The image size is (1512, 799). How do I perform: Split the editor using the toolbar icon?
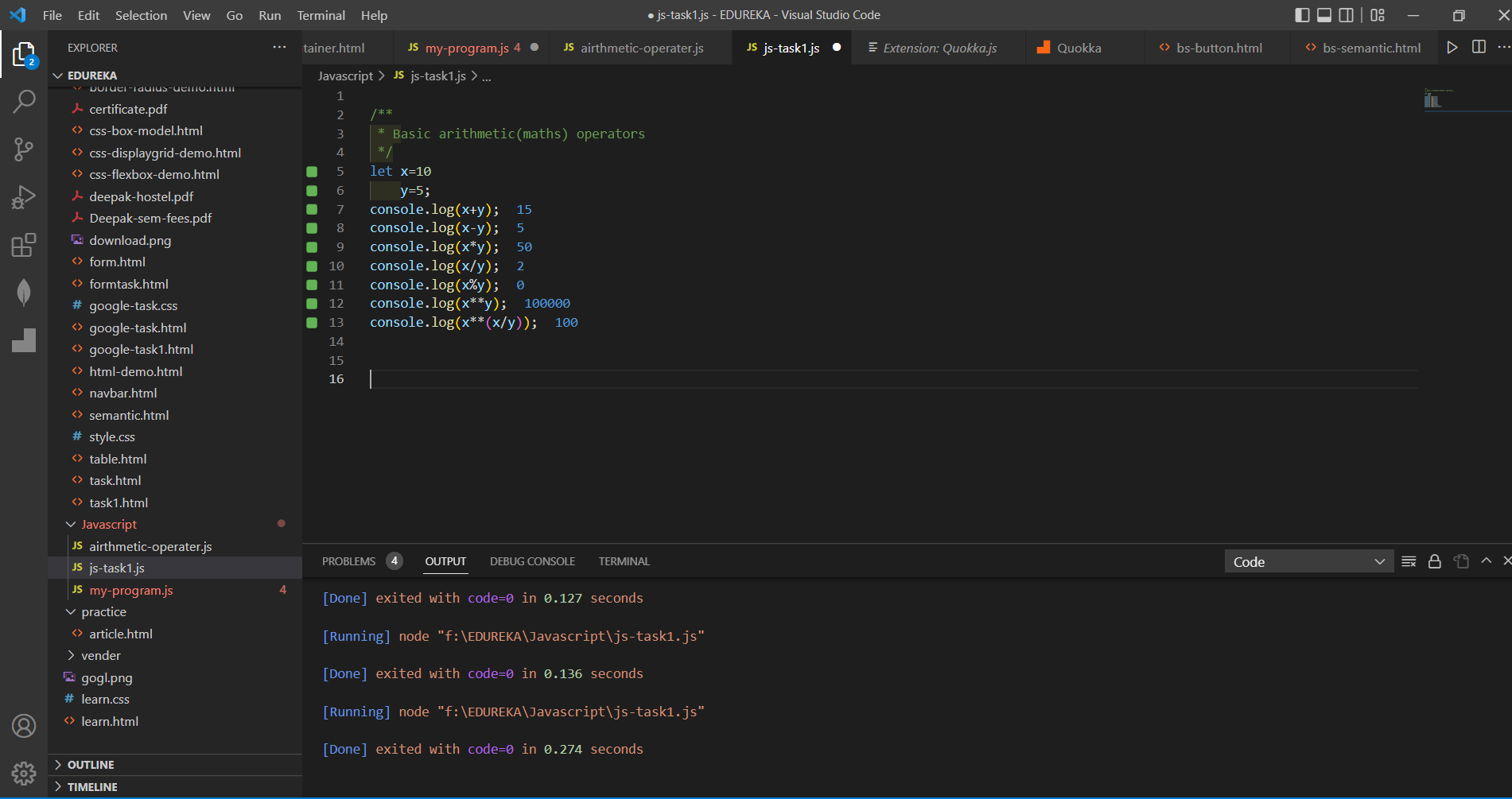(1479, 47)
